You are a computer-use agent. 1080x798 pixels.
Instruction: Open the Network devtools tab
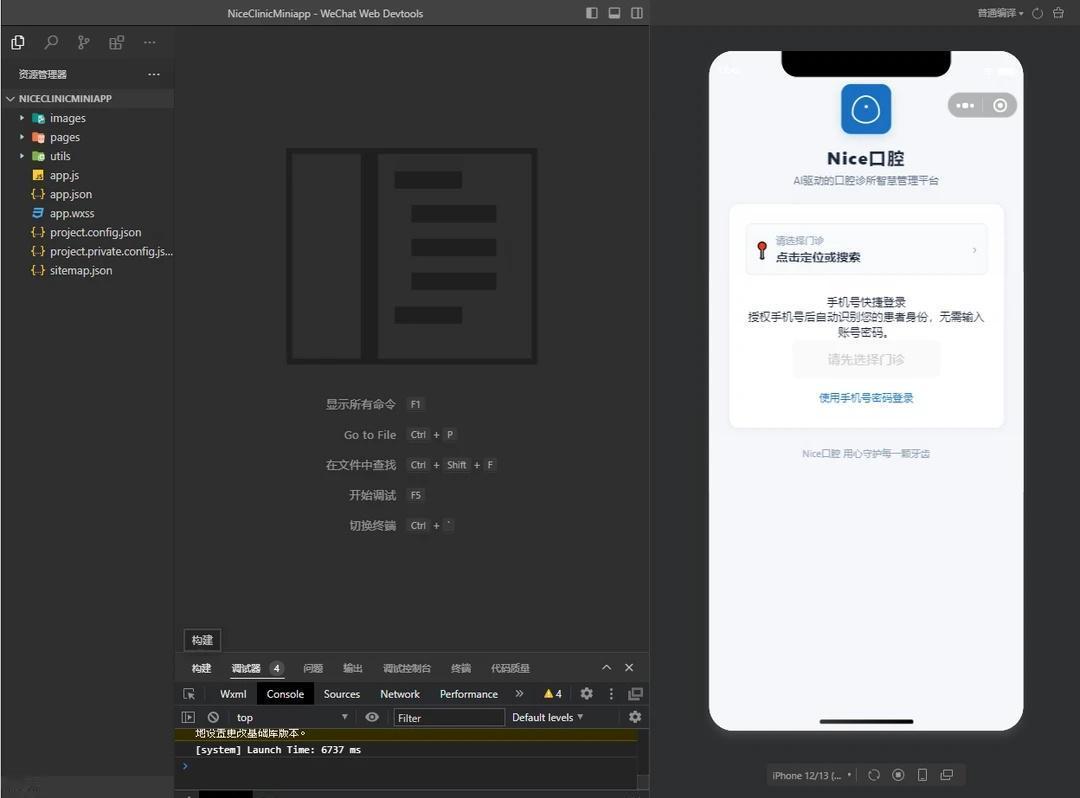pos(399,694)
